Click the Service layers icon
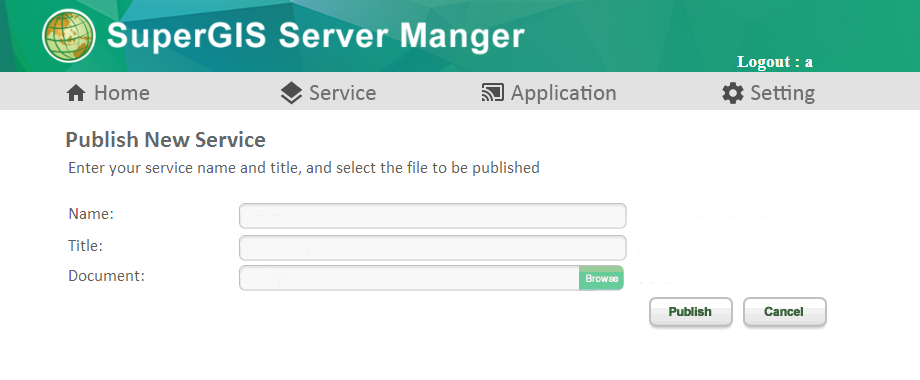920x380 pixels. coord(292,93)
